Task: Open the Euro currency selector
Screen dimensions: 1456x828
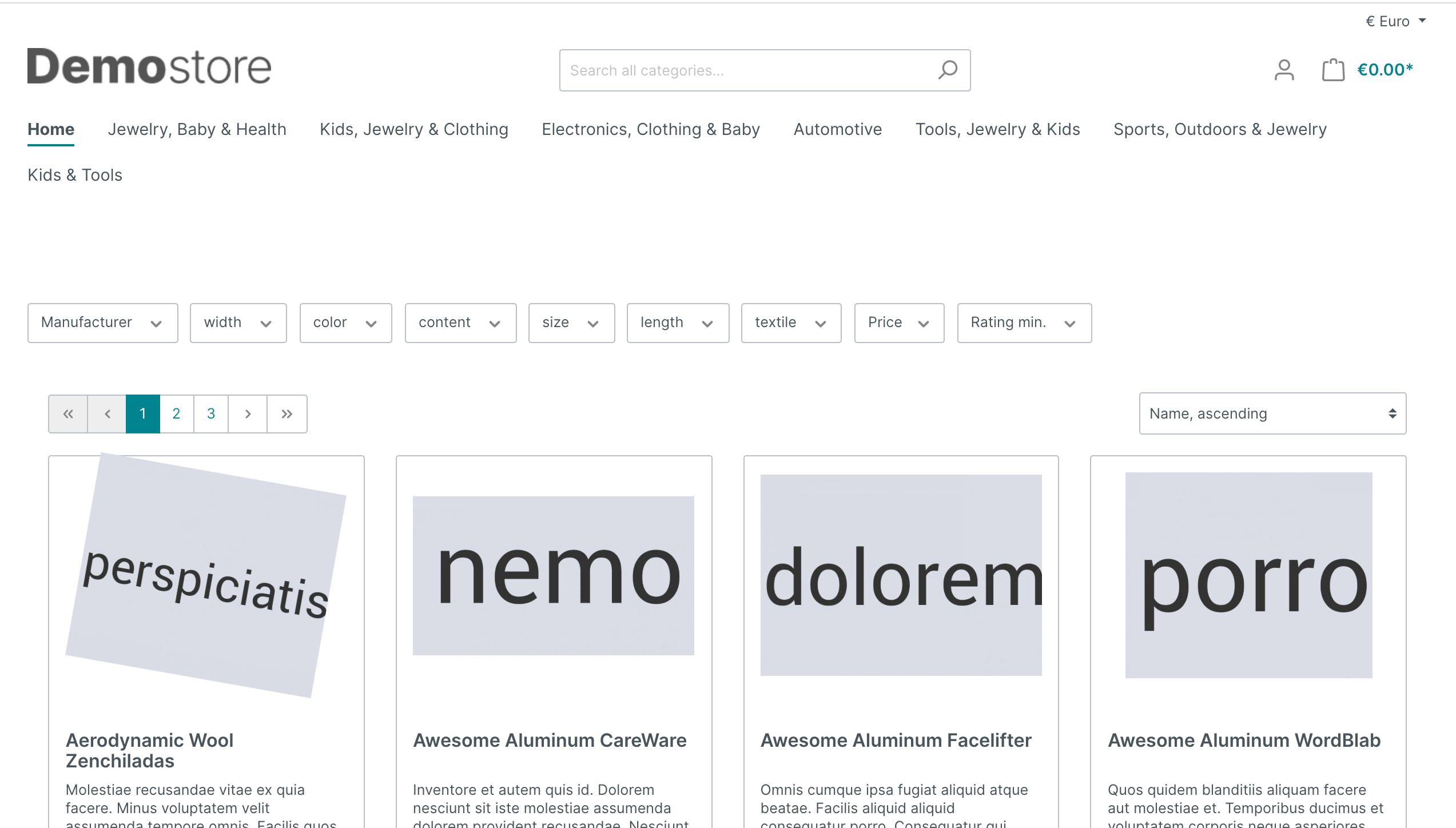Action: 1395,22
